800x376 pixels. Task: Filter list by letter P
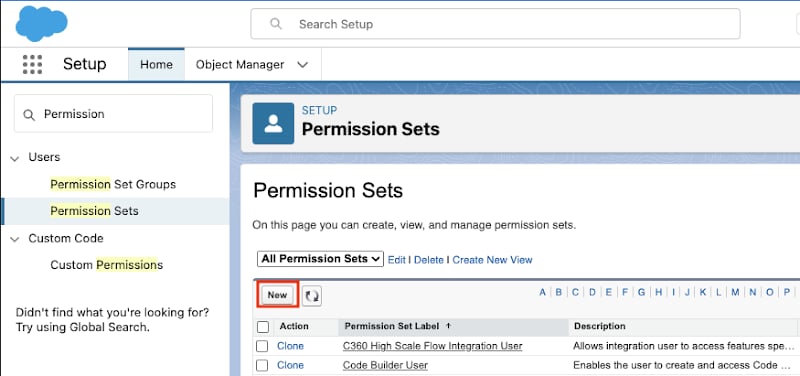tap(787, 292)
